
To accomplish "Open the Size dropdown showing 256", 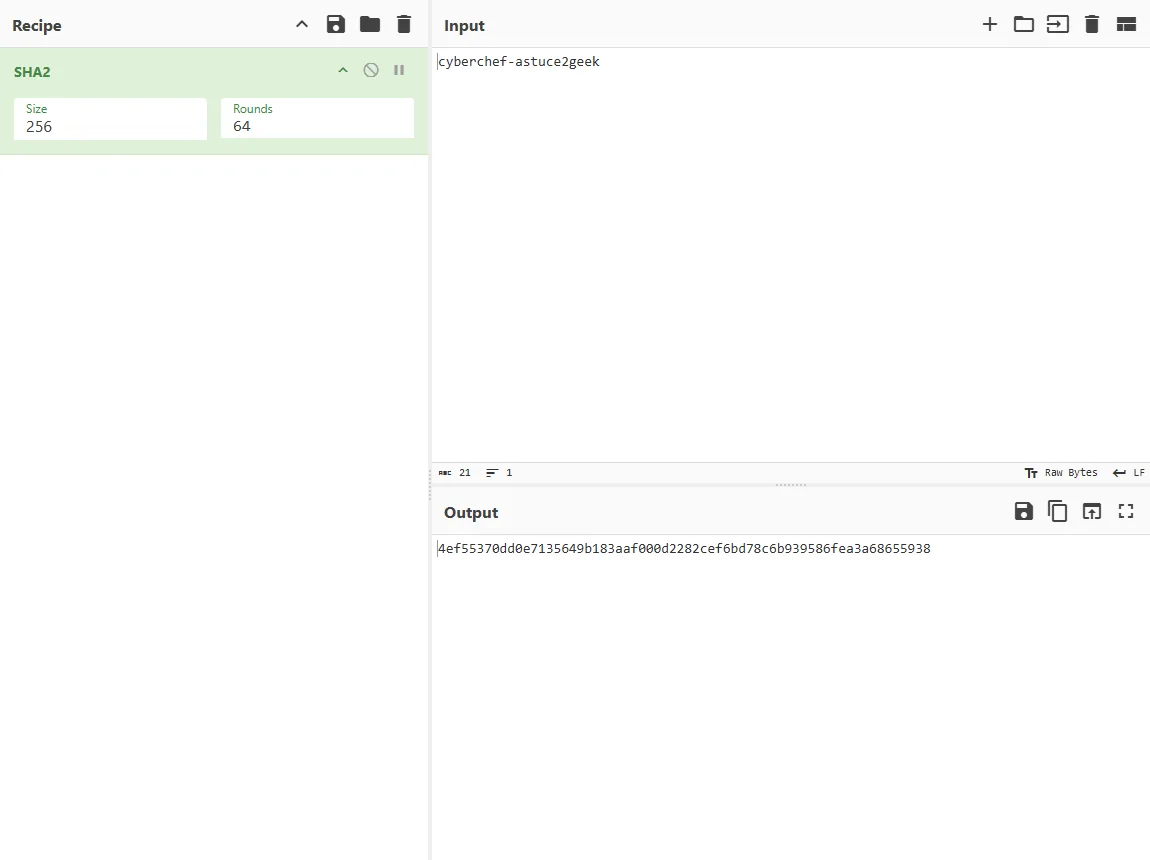I will [x=110, y=119].
